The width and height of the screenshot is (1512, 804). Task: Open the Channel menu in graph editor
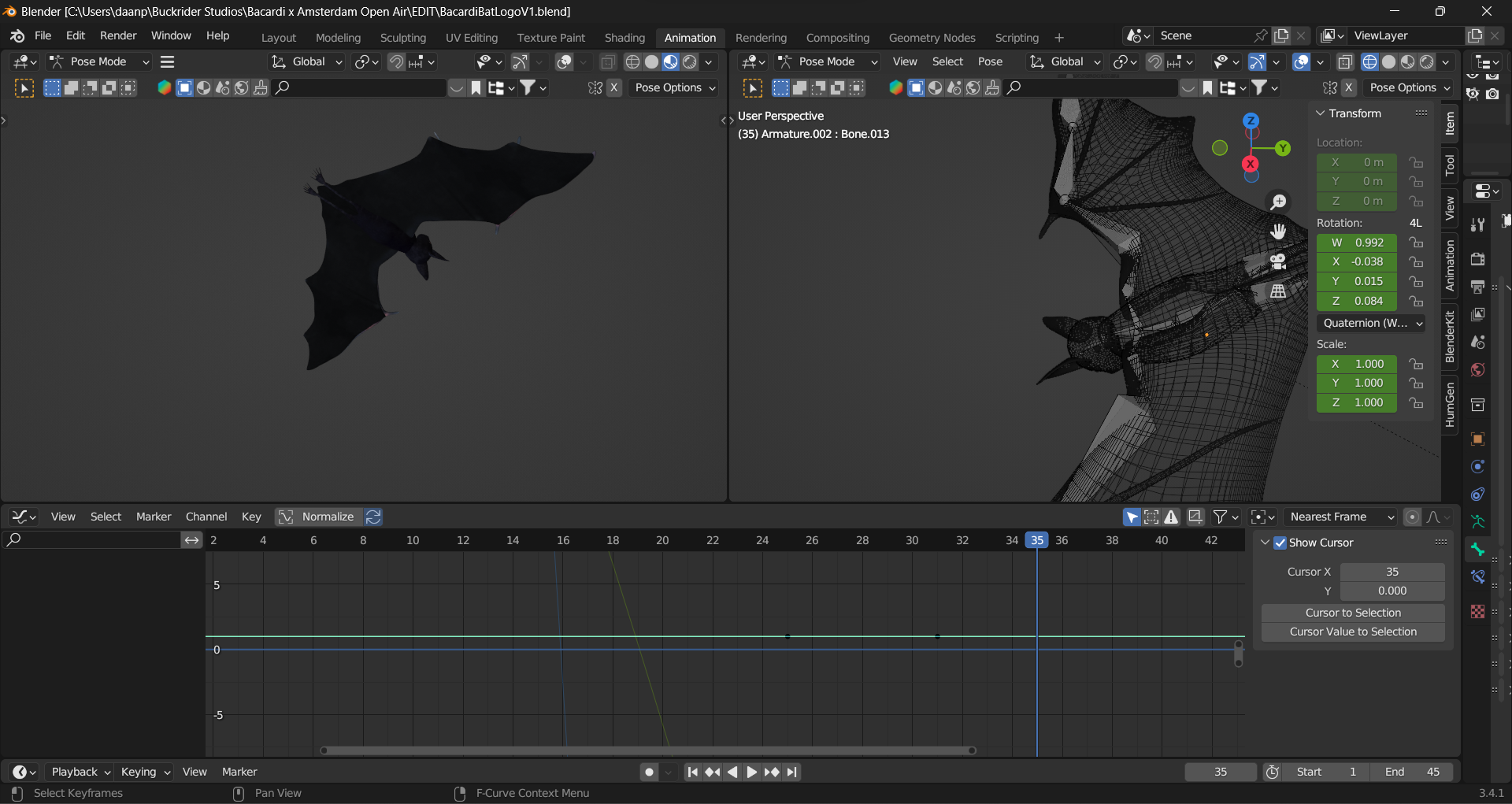click(x=206, y=517)
